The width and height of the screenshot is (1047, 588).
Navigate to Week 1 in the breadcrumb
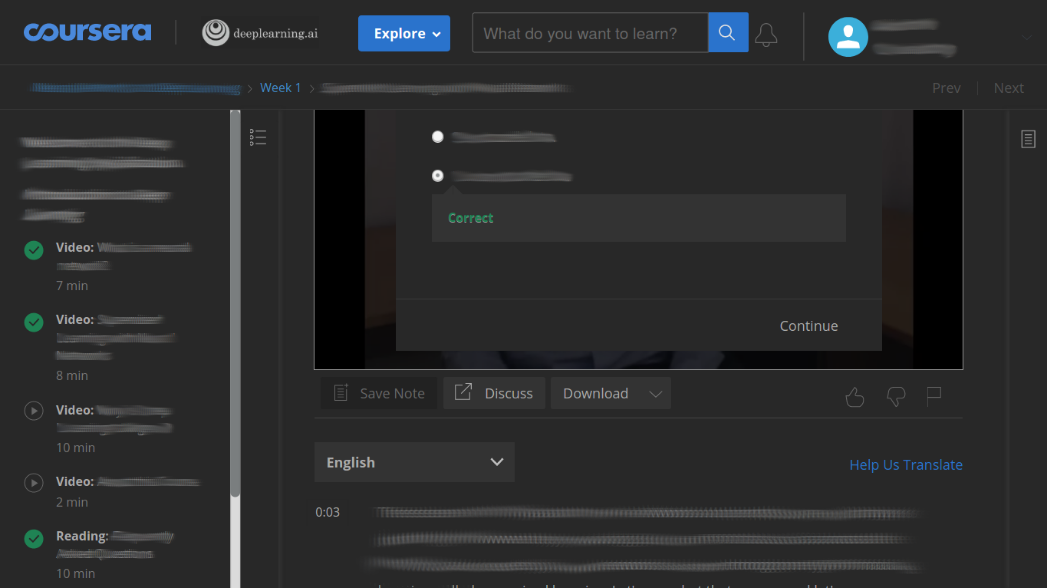(280, 87)
